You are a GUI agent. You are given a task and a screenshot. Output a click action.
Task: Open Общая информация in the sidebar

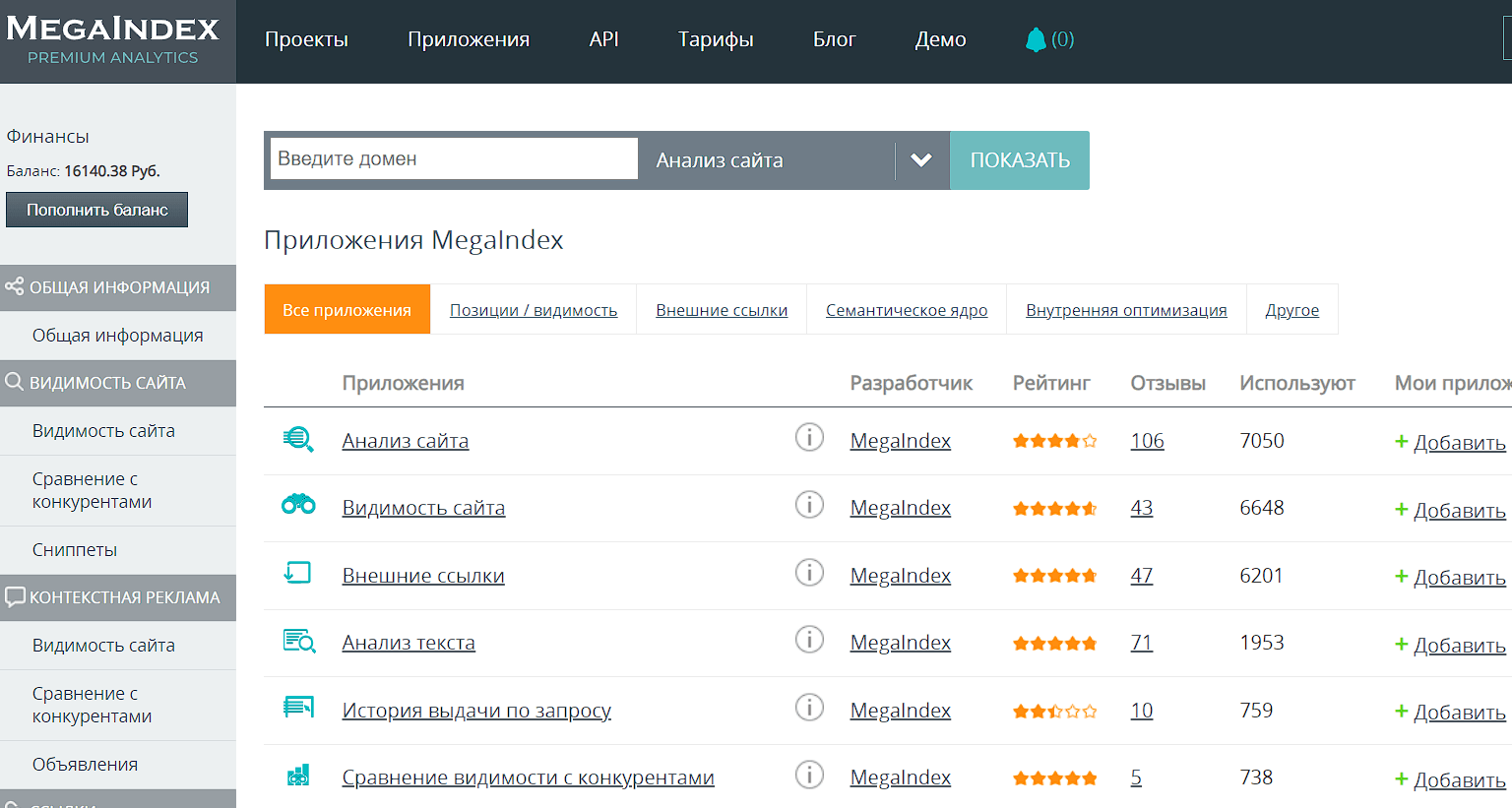[x=118, y=336]
